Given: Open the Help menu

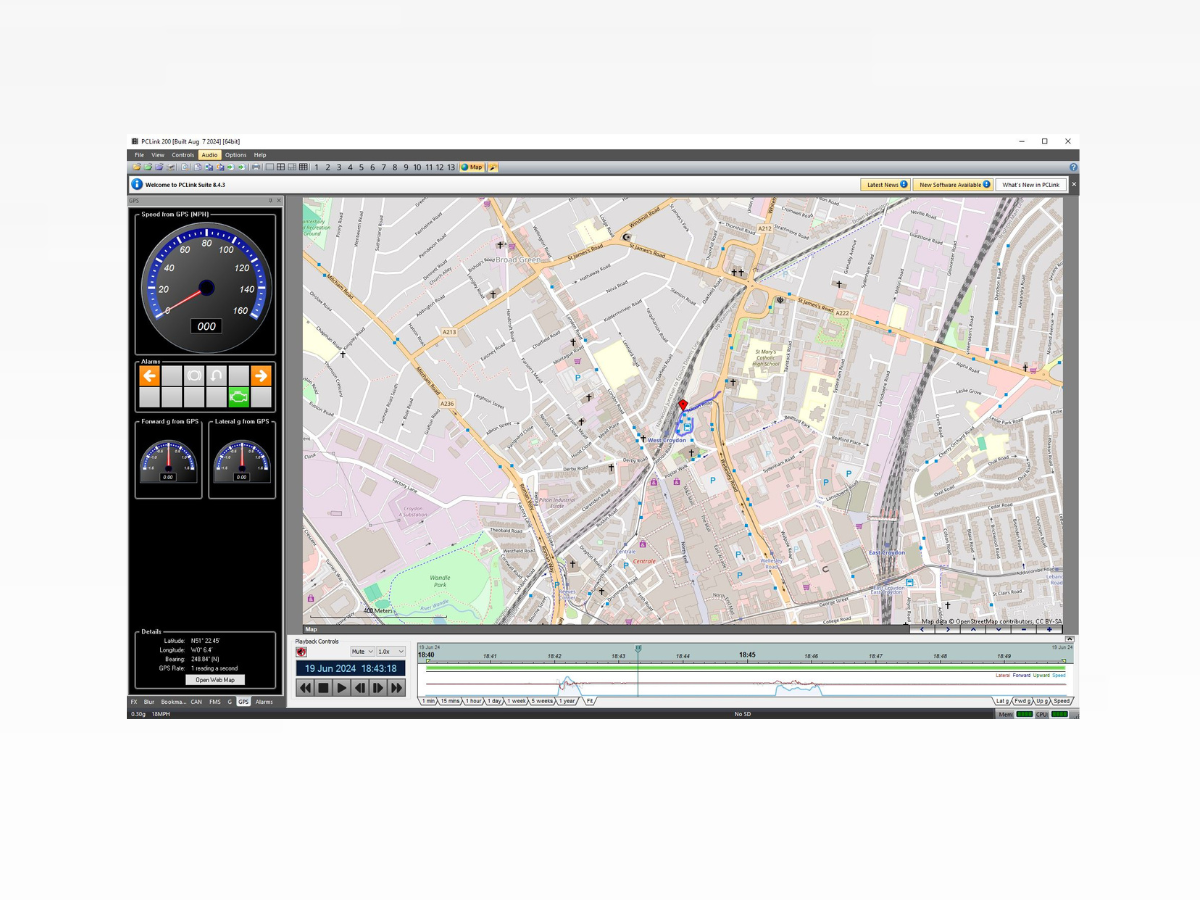Looking at the screenshot, I should coord(260,155).
